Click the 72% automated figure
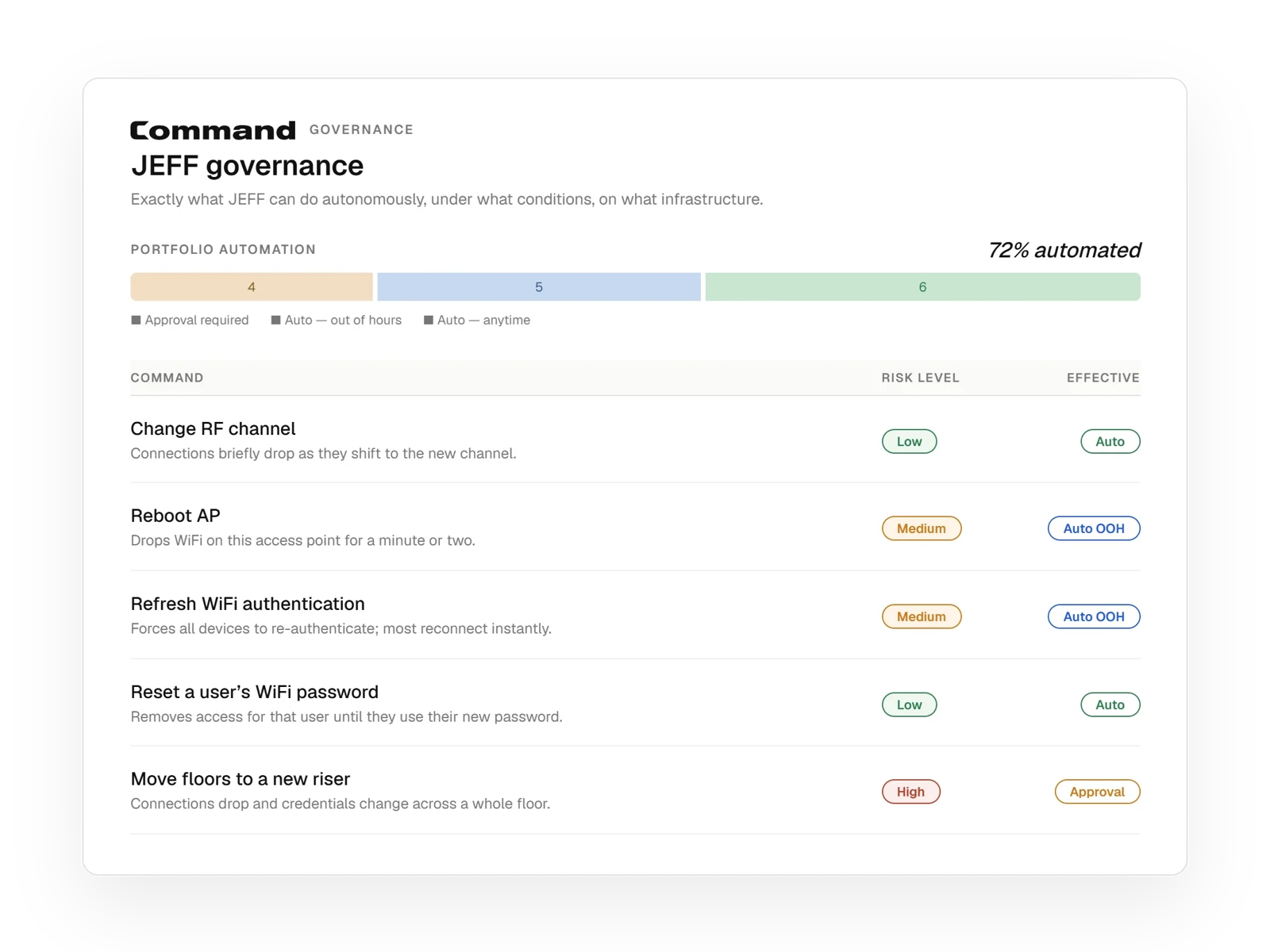1270x952 pixels. tap(1064, 250)
